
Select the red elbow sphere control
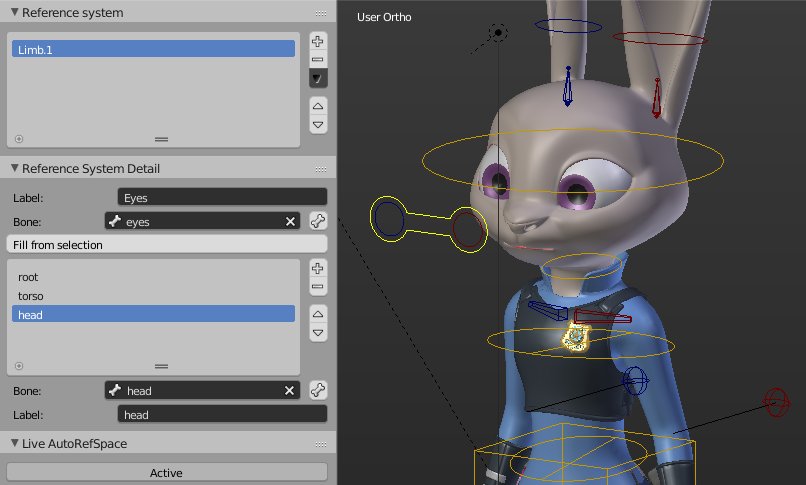(776, 402)
